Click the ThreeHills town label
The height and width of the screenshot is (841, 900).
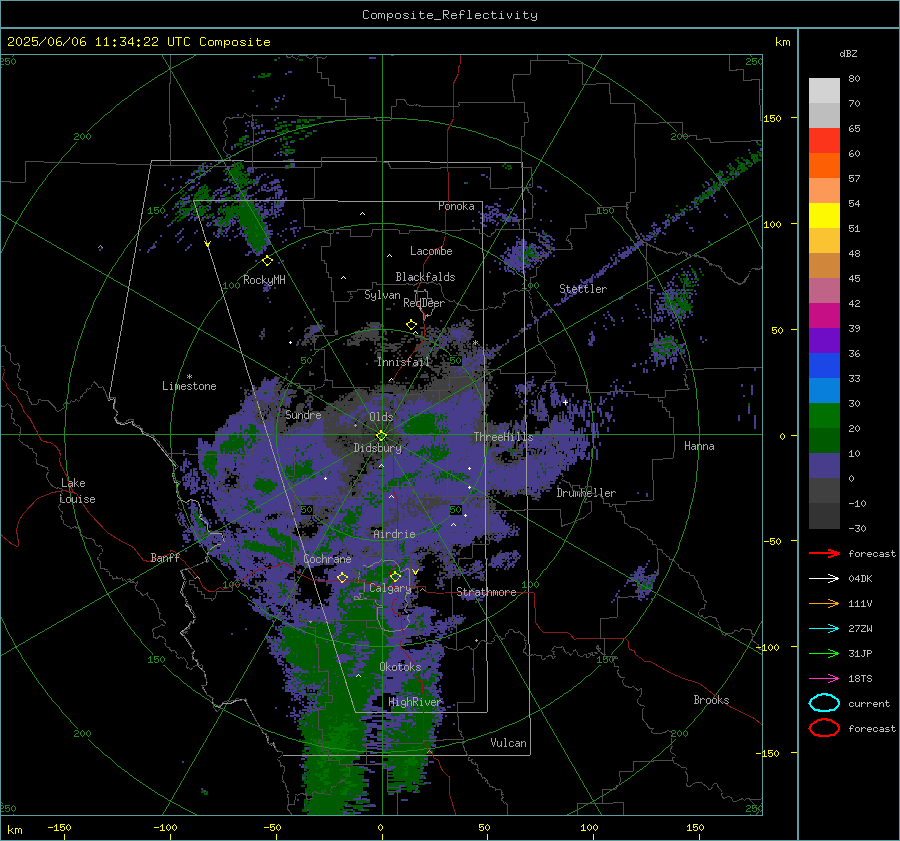click(503, 437)
